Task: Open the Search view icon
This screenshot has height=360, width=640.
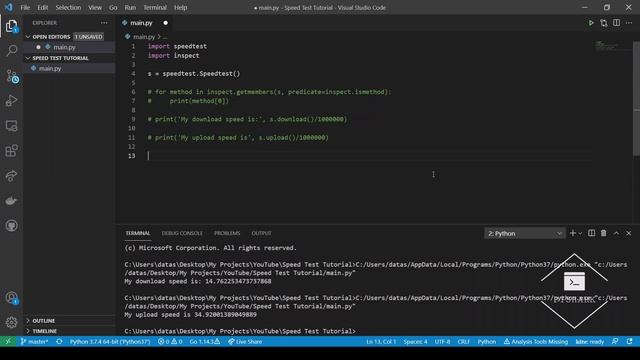Action: click(x=11, y=51)
